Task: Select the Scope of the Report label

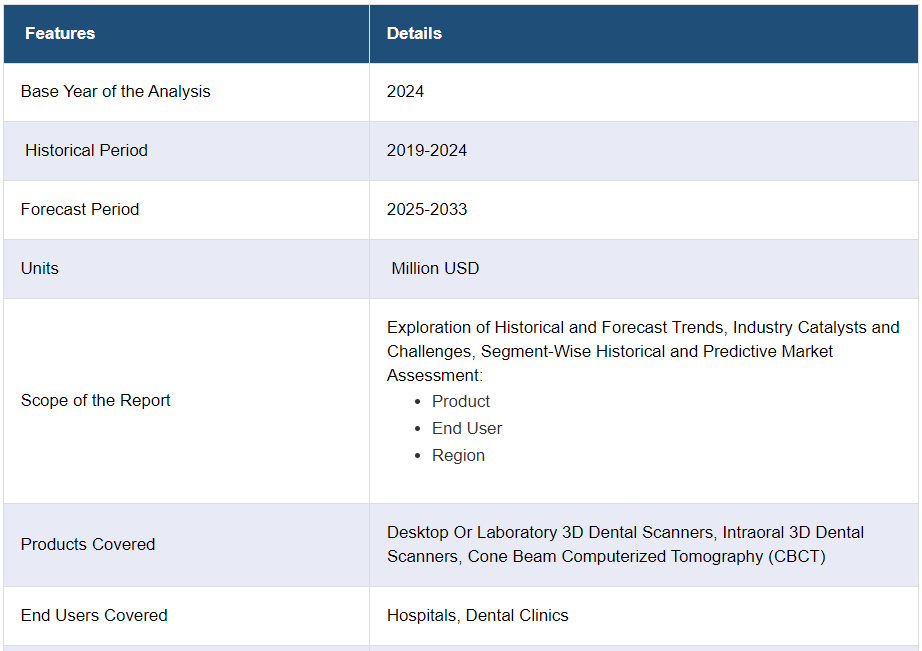Action: [95, 400]
